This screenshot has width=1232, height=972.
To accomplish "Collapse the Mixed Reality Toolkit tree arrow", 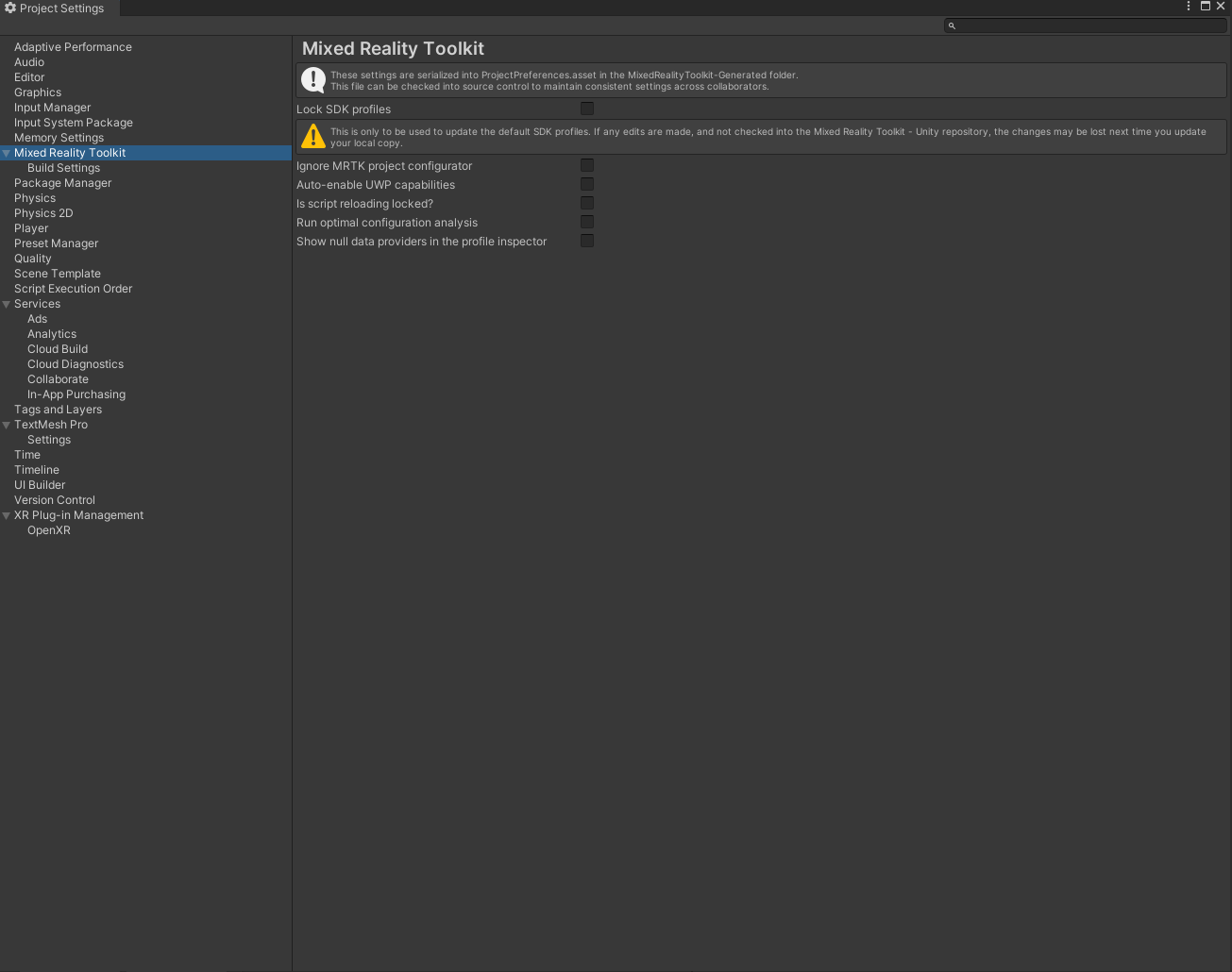I will coord(7,153).
